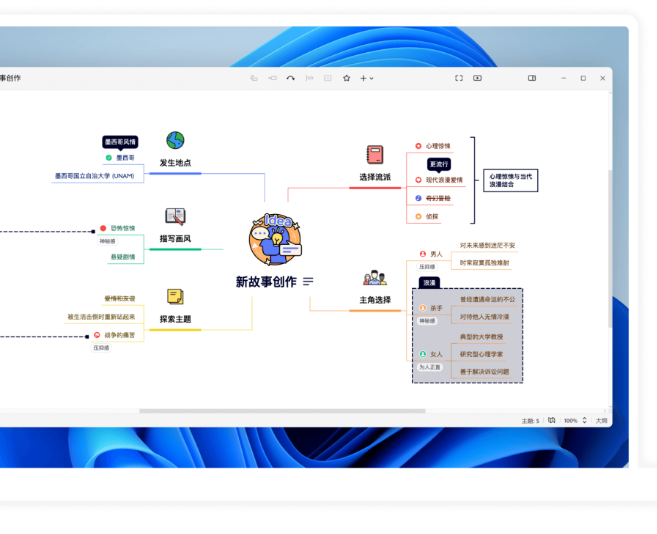Click the add topic icon in toolbar

coord(254,78)
